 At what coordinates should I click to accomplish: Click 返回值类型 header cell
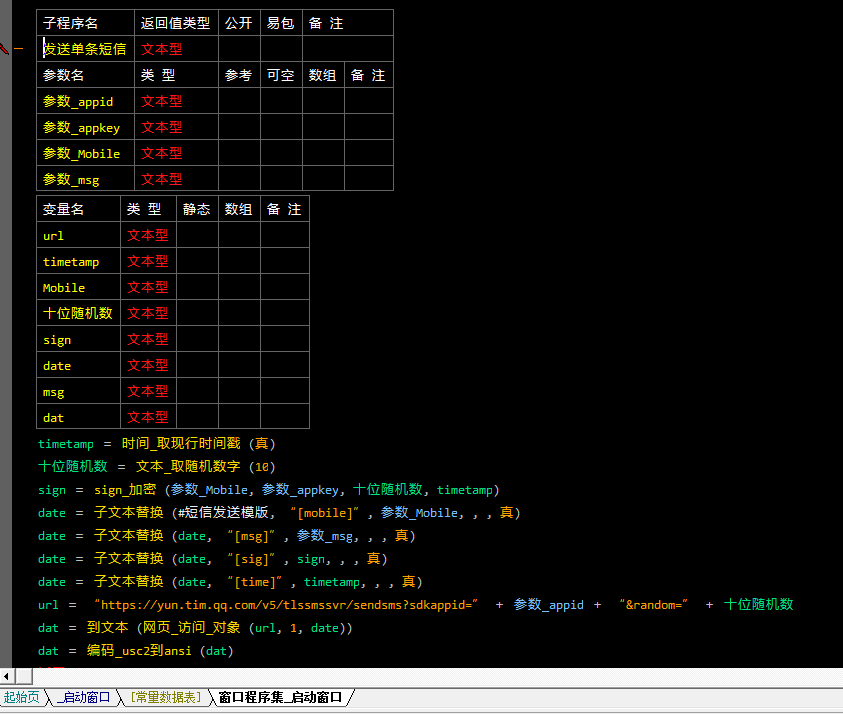coord(176,23)
